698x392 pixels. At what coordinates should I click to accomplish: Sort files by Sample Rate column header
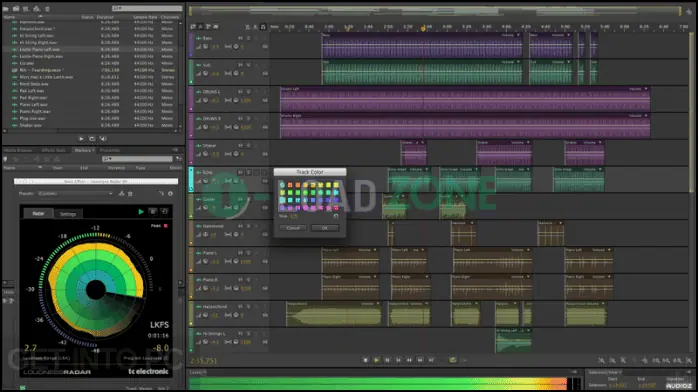tap(145, 17)
